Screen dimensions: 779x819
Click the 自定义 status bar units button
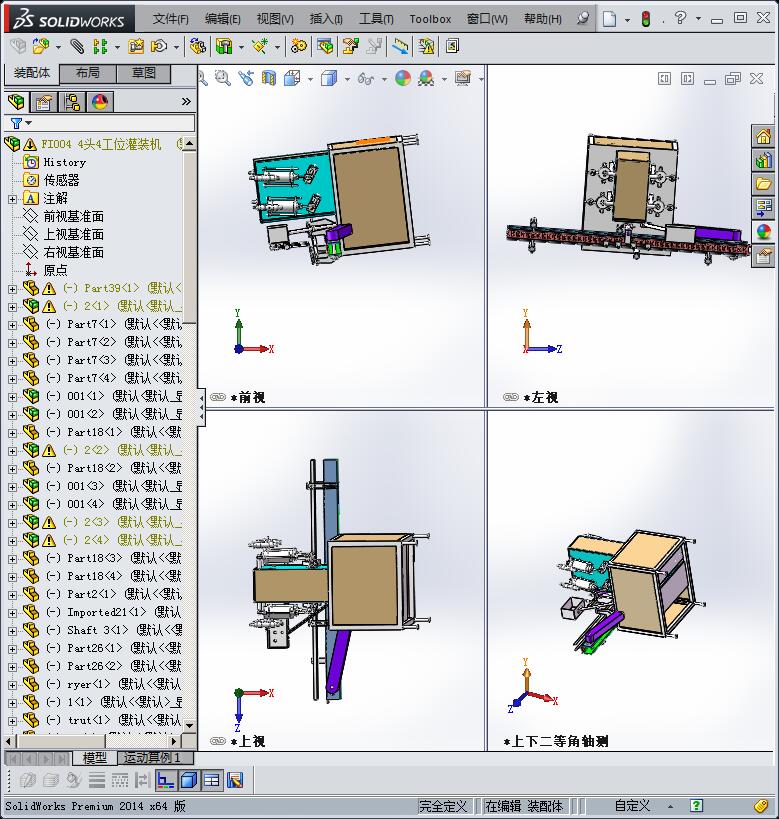click(632, 806)
